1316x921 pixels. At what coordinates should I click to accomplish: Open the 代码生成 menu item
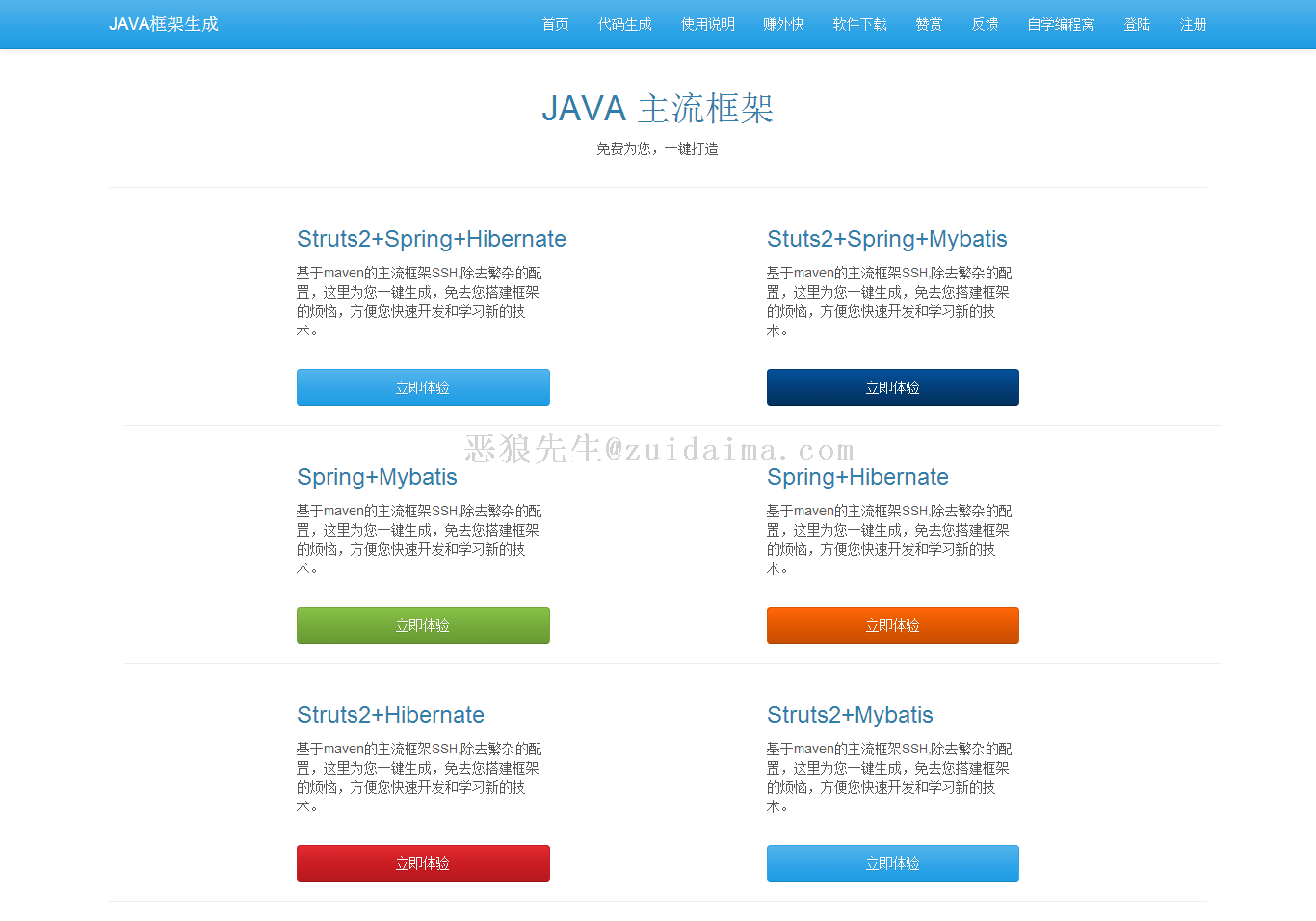click(x=624, y=24)
